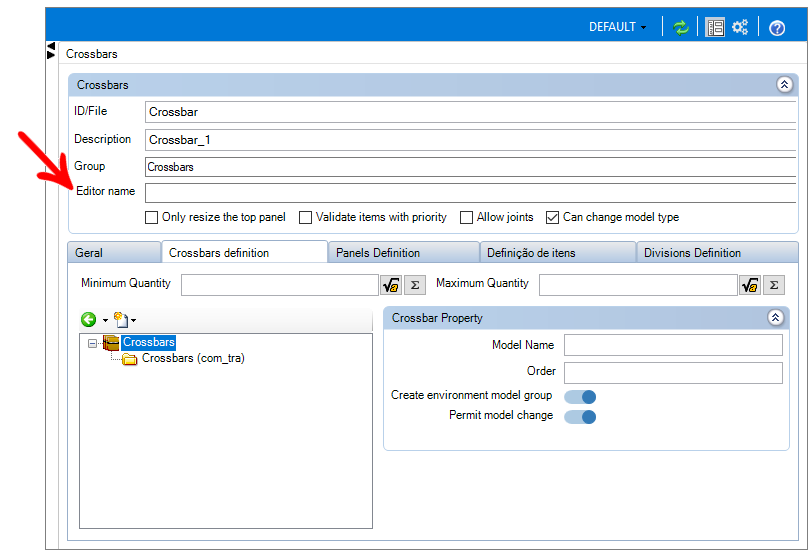810x554 pixels.
Task: Click the Description field with Crossbar_1
Action: tap(470, 140)
